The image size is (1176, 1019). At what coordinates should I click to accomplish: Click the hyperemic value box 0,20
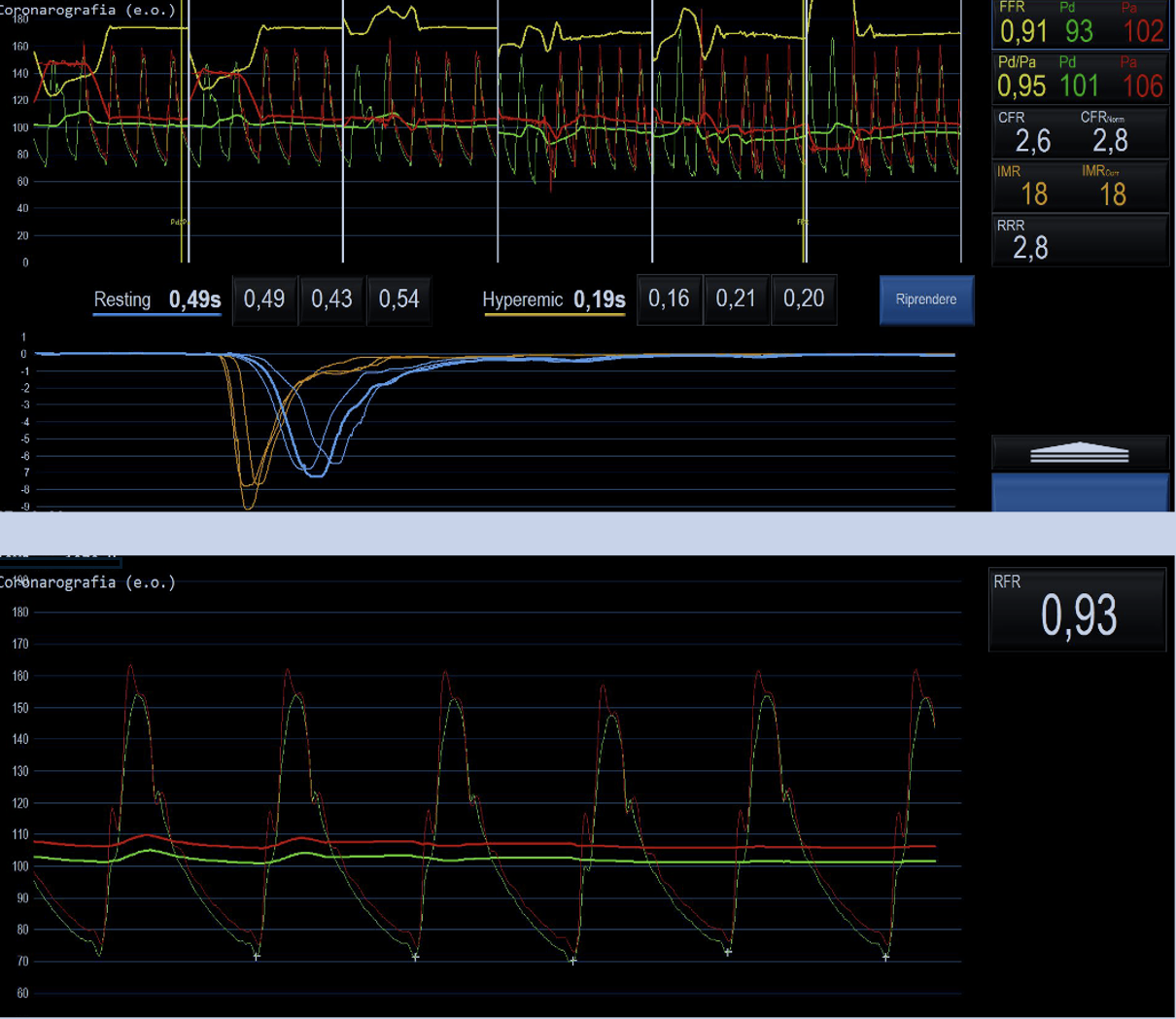click(804, 299)
